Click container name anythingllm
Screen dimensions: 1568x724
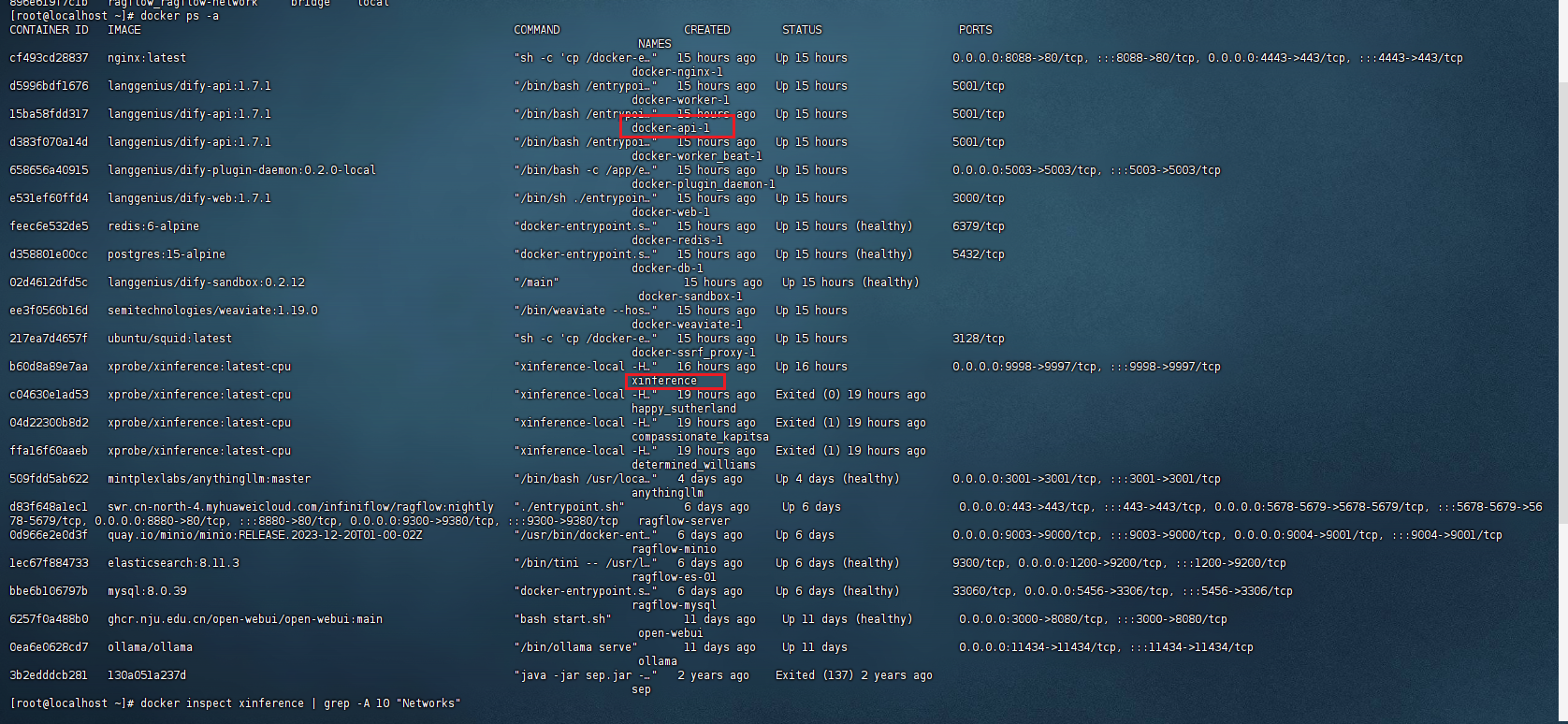667,493
